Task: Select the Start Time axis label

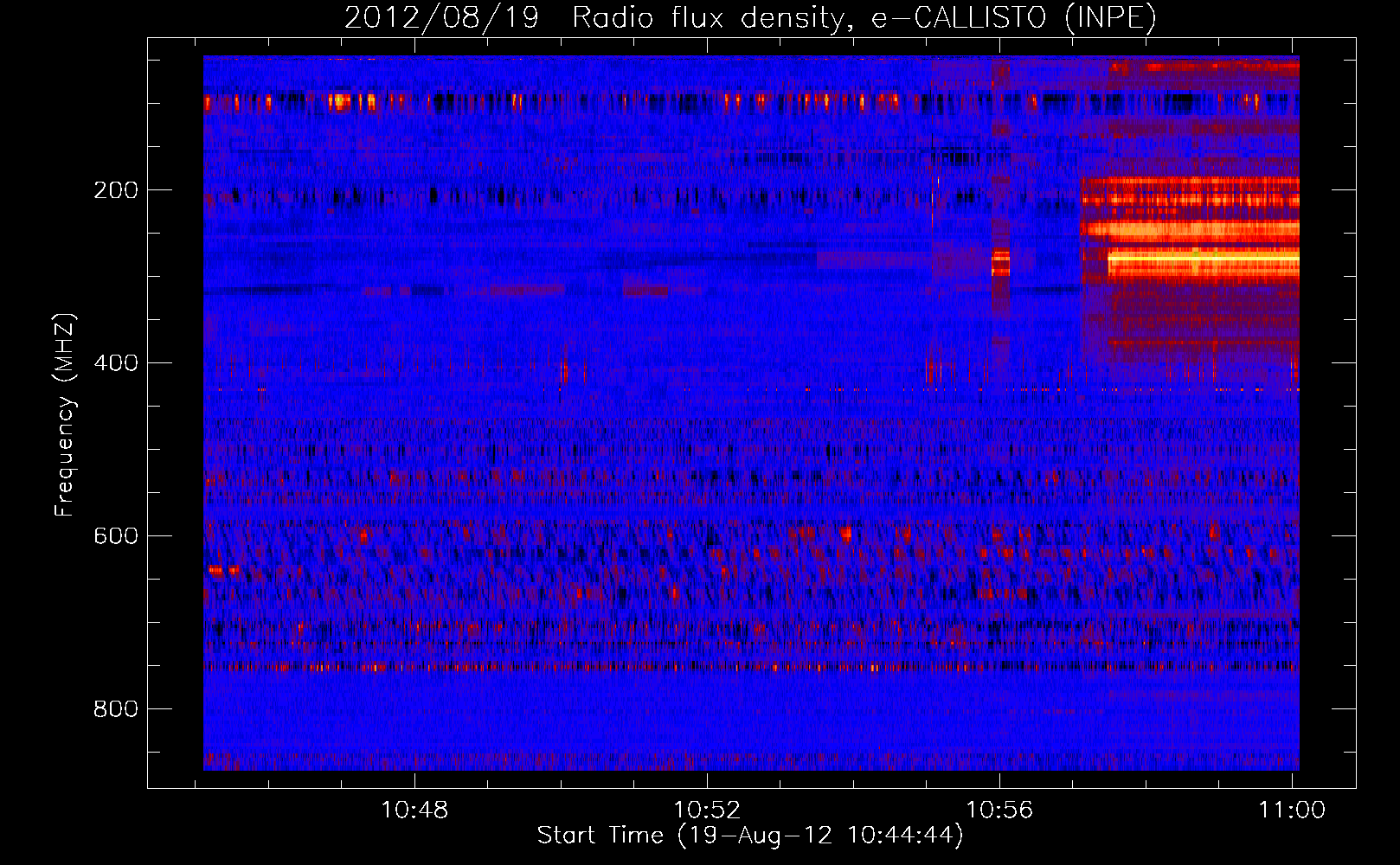Action: click(x=750, y=836)
